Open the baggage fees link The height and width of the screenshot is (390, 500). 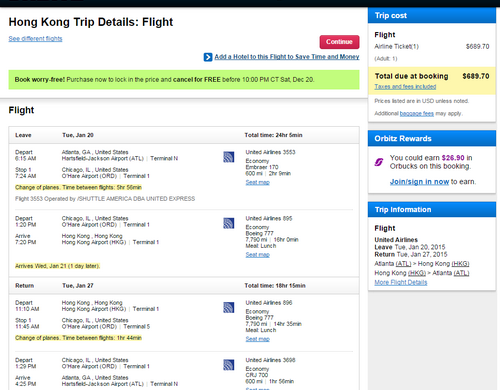(x=417, y=114)
